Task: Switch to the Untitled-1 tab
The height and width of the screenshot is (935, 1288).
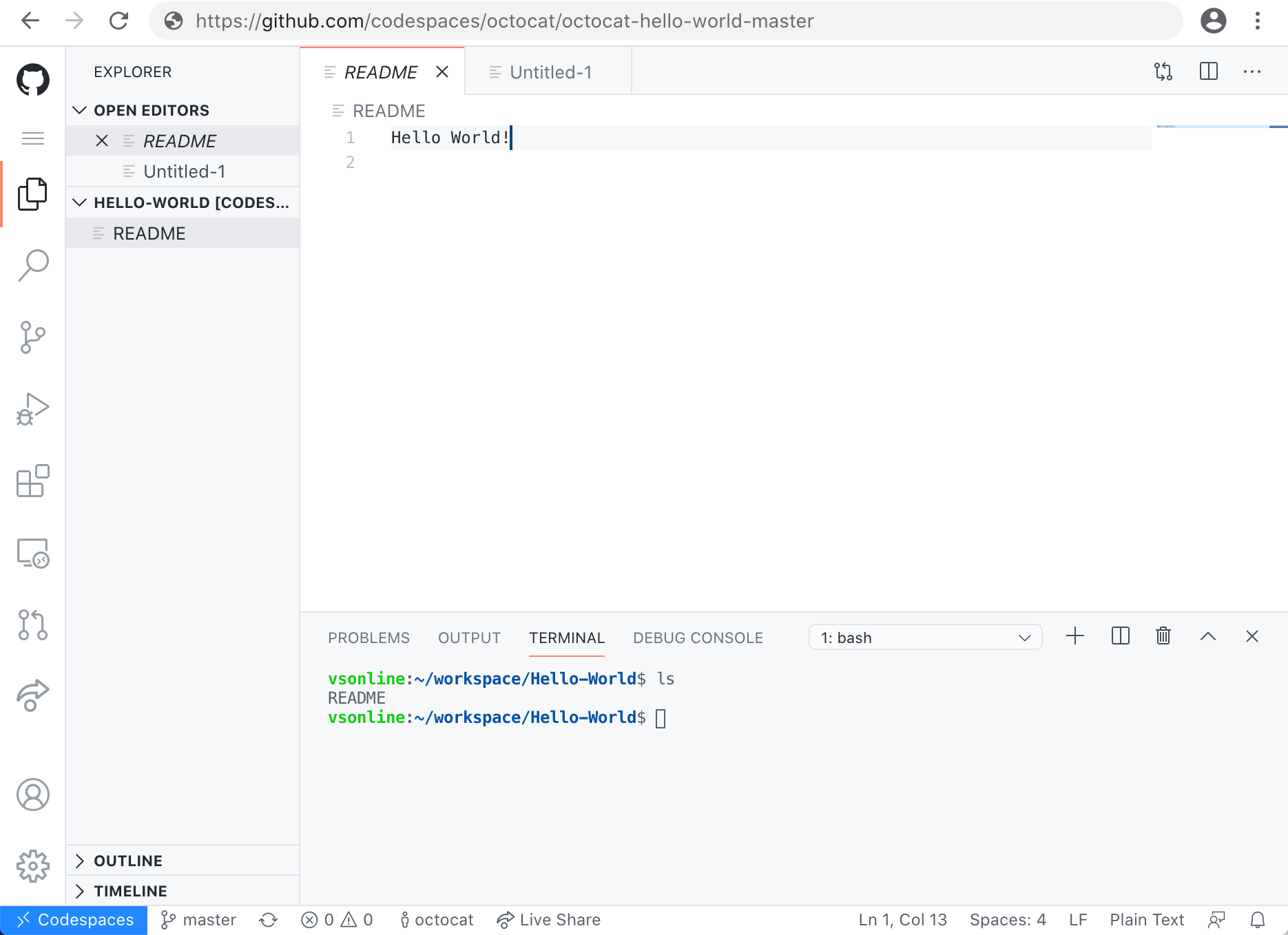Action: point(549,72)
